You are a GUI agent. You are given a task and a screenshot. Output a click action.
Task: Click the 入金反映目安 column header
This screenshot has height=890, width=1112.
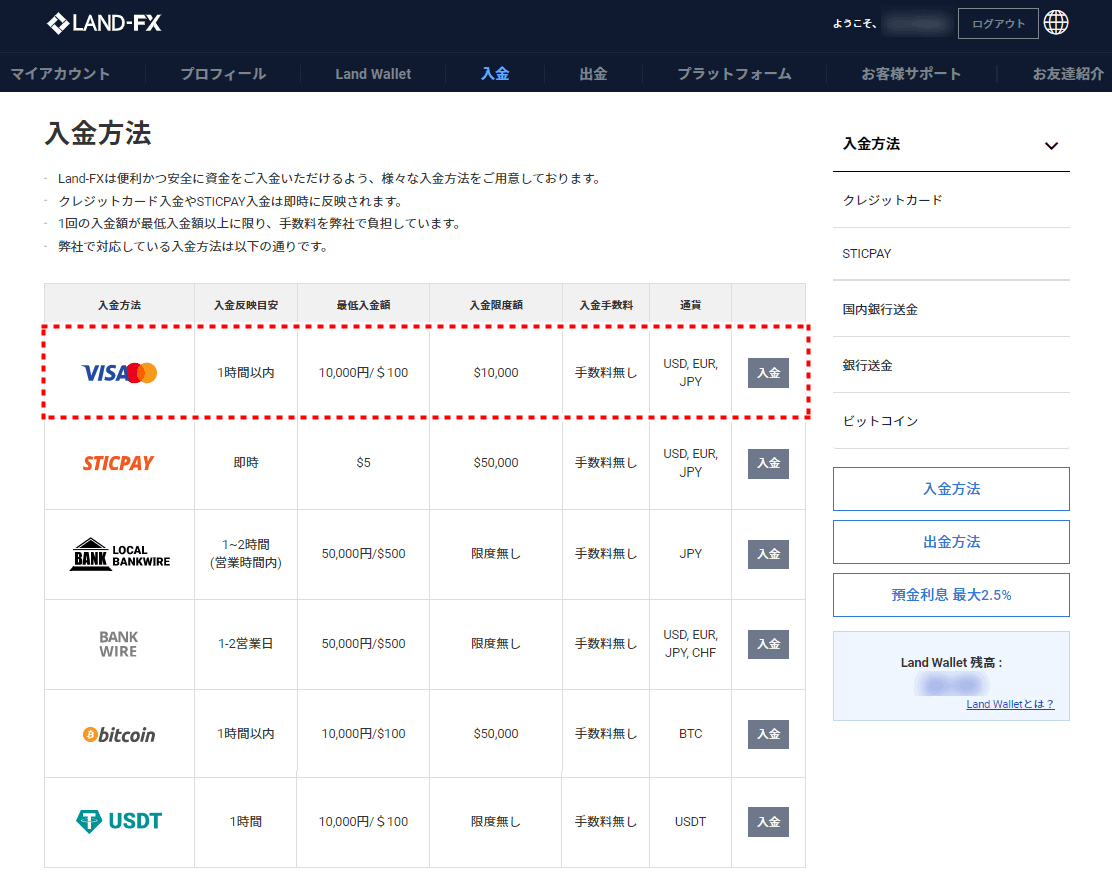point(246,305)
